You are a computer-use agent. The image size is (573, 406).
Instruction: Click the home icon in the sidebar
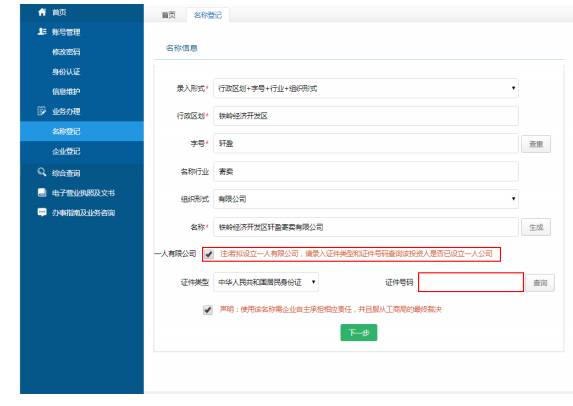(42, 12)
